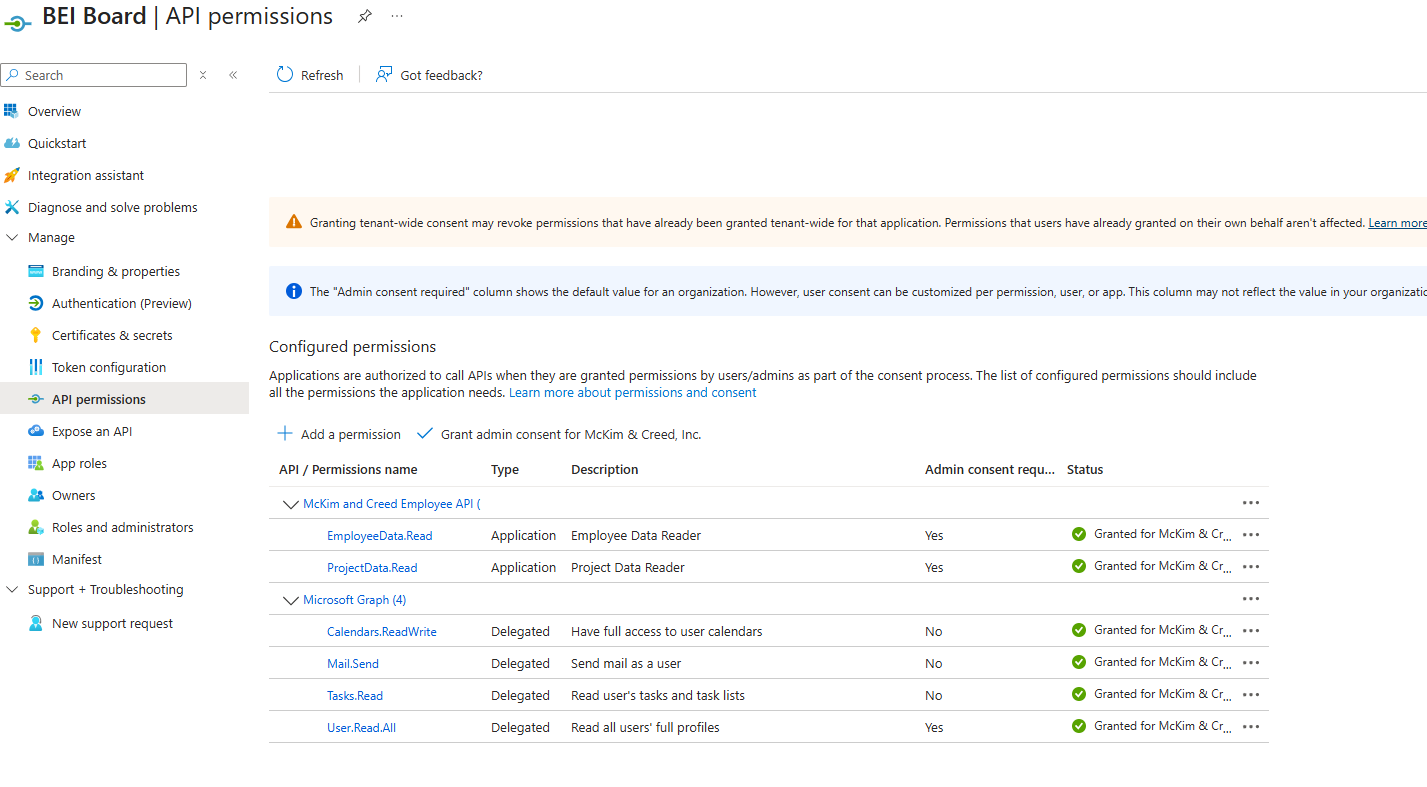Click the Description column header
This screenshot has height=787, width=1427.
click(605, 470)
